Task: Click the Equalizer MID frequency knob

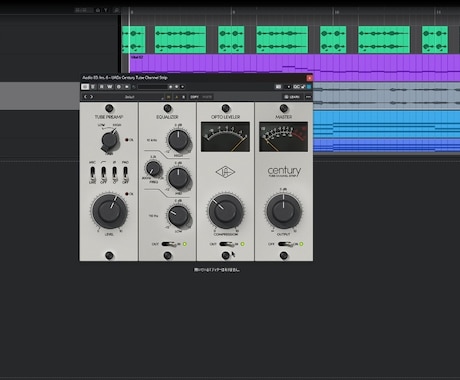Action: pos(153,168)
